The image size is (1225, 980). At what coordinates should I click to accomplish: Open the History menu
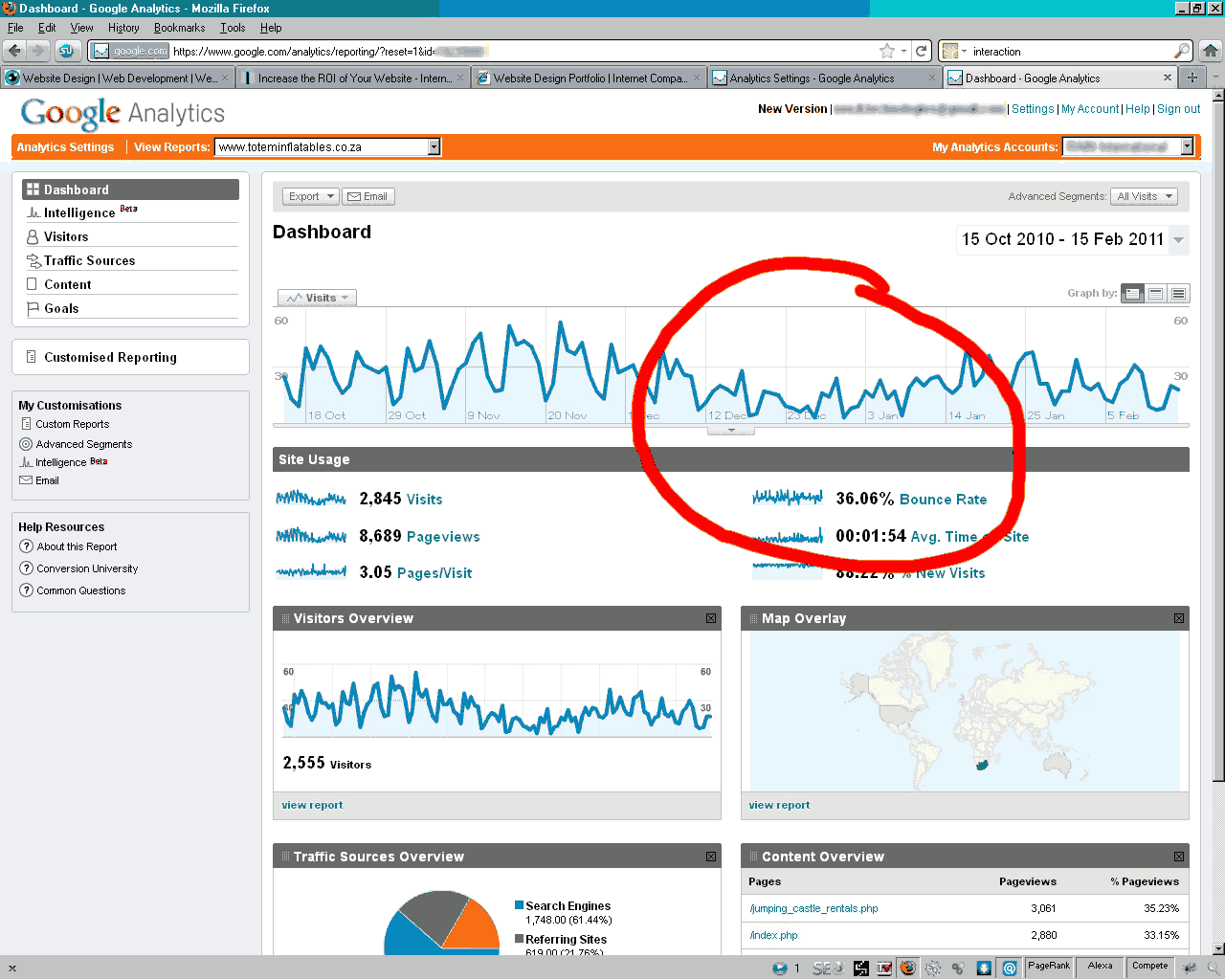tap(123, 28)
